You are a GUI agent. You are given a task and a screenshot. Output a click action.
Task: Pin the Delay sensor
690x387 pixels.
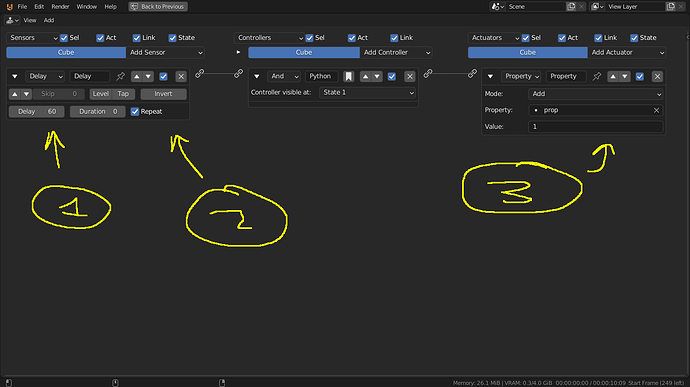click(120, 76)
